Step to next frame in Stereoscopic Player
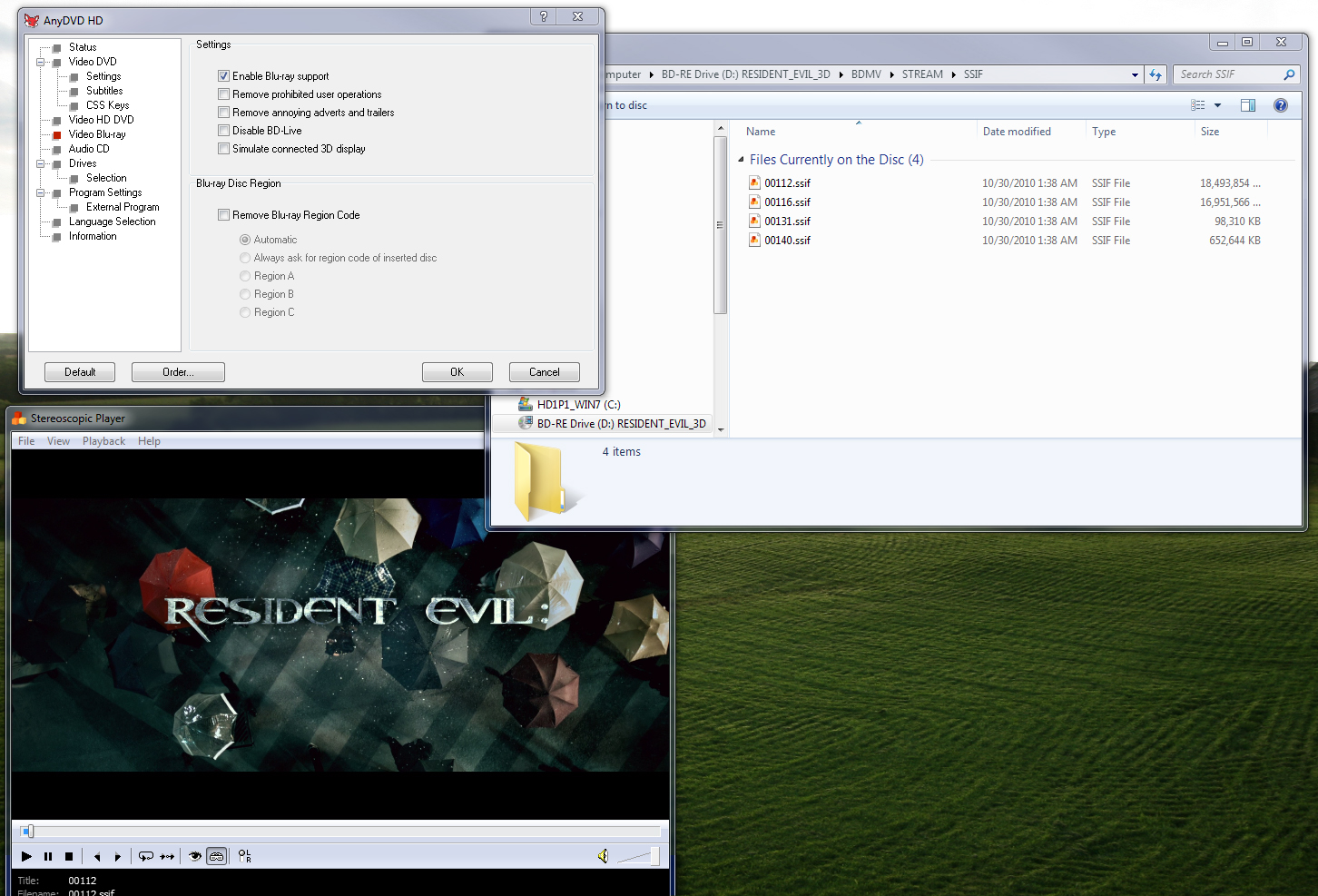The height and width of the screenshot is (896, 1318). [118, 856]
